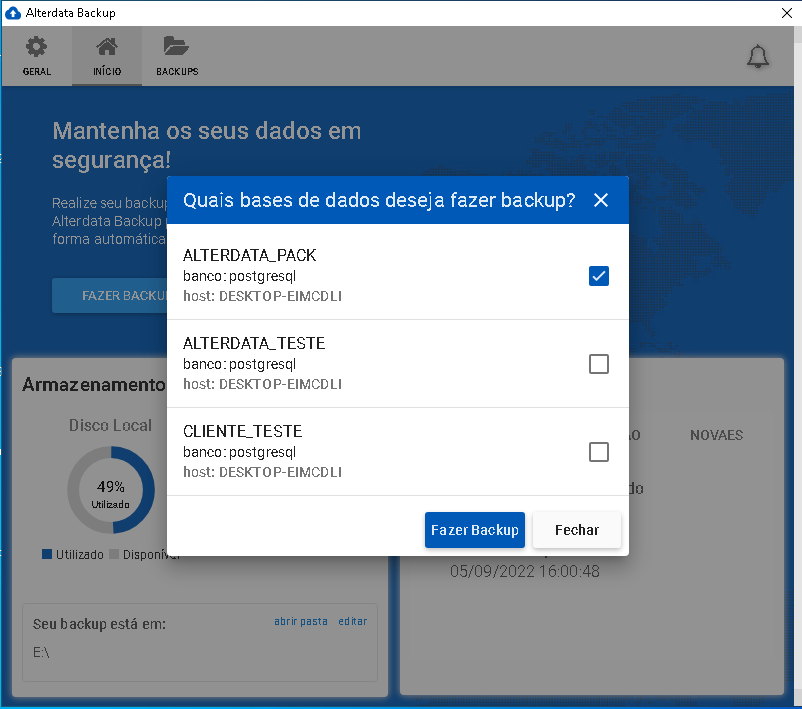Select the ALTERDATA_PACK database name
802x709 pixels.
(250, 255)
